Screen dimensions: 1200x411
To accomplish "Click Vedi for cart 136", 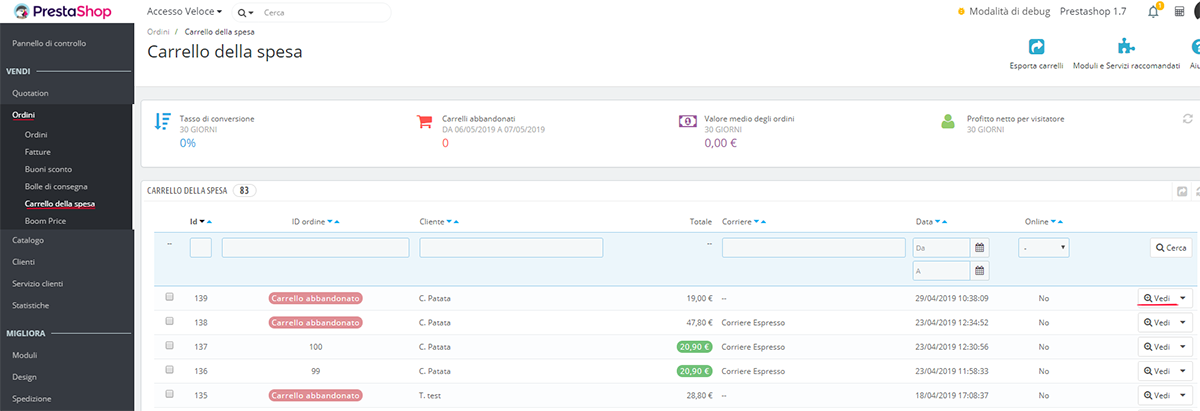I will click(x=1157, y=370).
